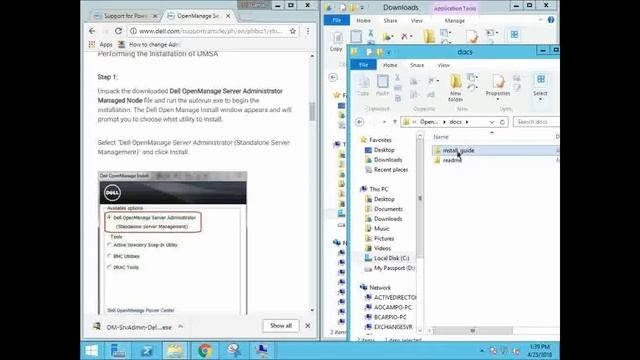Click Chrome page vertical scrollbar thumb
This screenshot has width=640, height=360.
pyautogui.click(x=312, y=111)
